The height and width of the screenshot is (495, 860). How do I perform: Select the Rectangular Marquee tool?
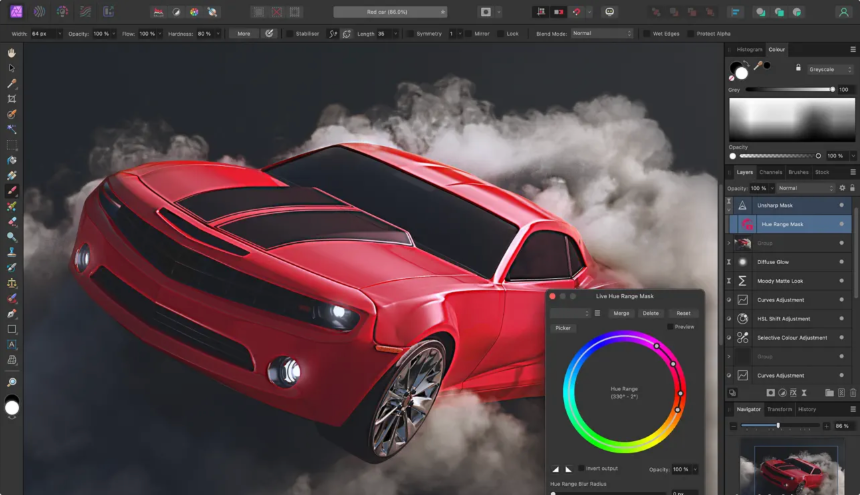[12, 145]
